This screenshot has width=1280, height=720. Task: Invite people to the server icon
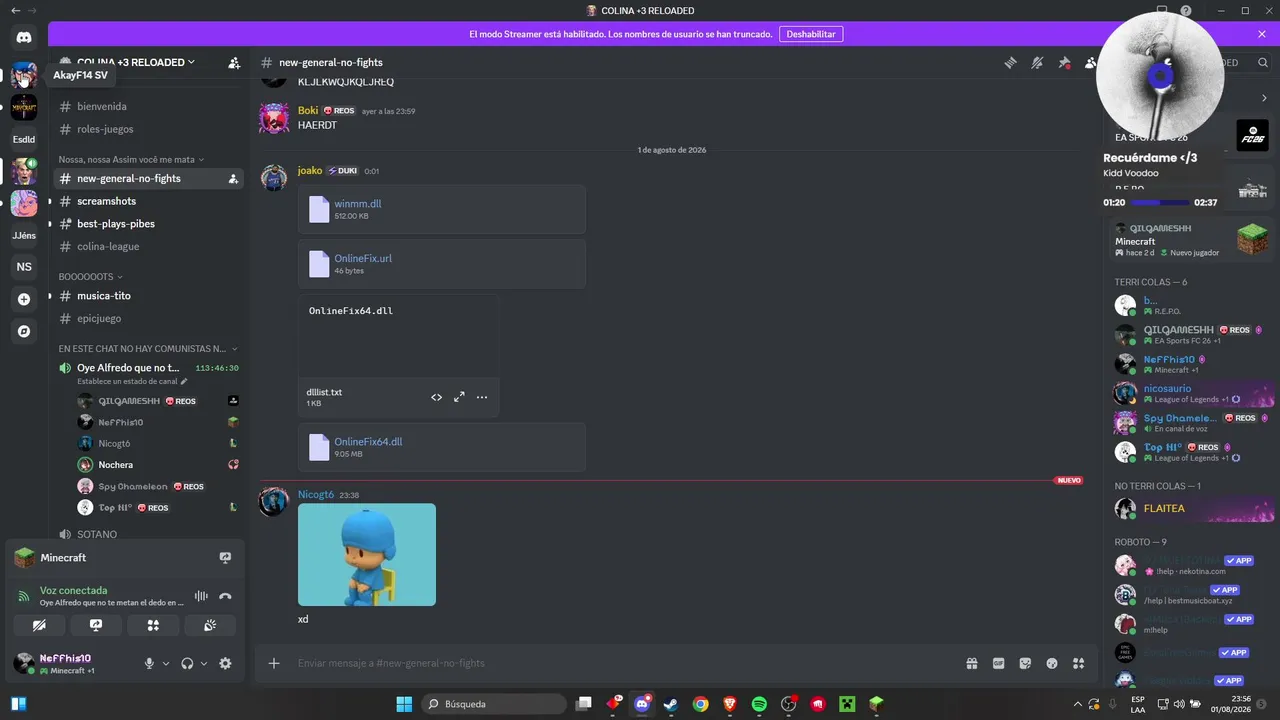coord(233,62)
